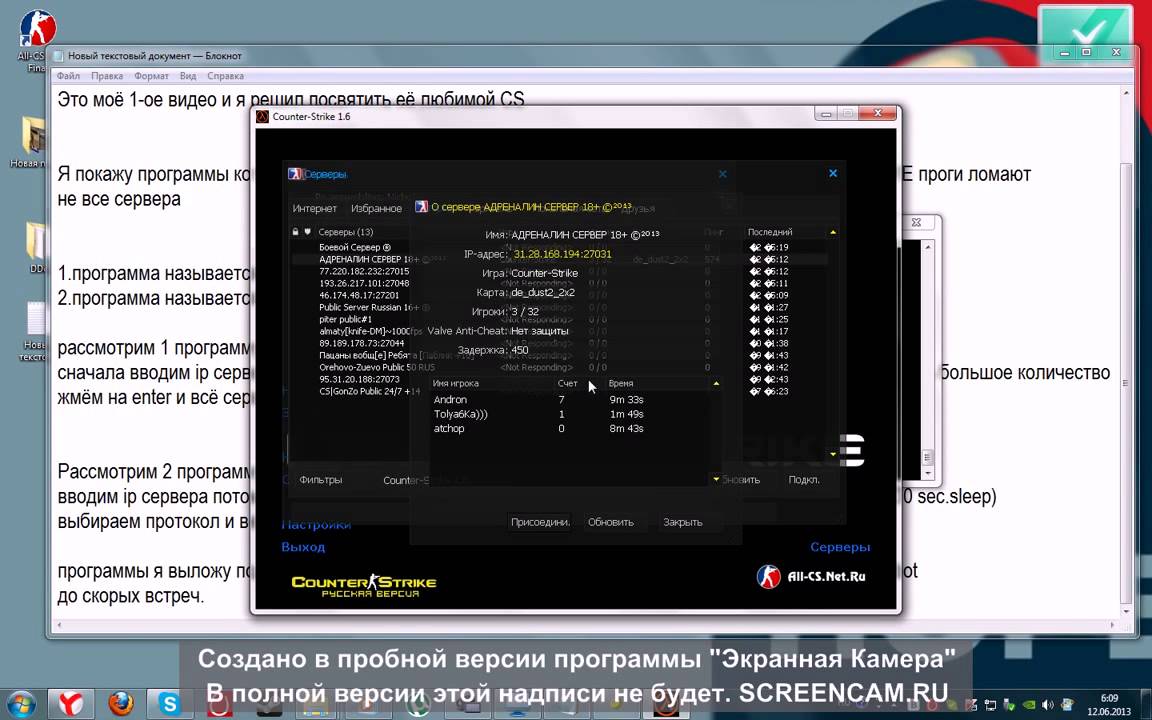This screenshot has height=720, width=1152.
Task: Select the Public Server Russian row
Action: (x=374, y=307)
